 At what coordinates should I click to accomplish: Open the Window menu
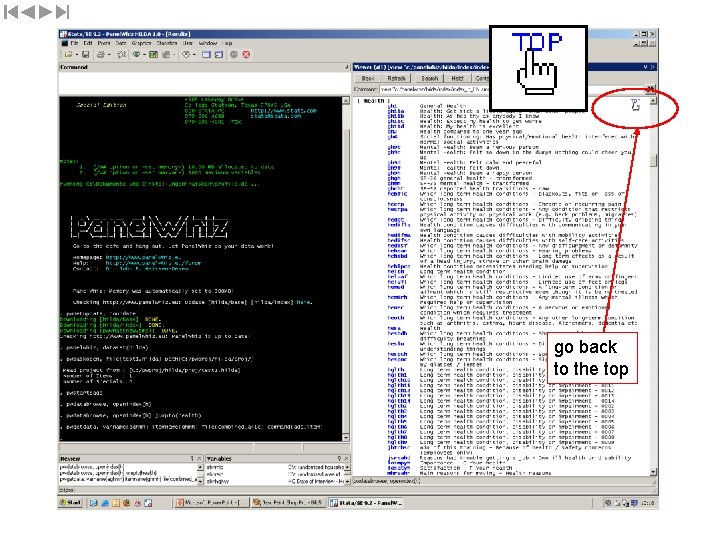point(208,43)
